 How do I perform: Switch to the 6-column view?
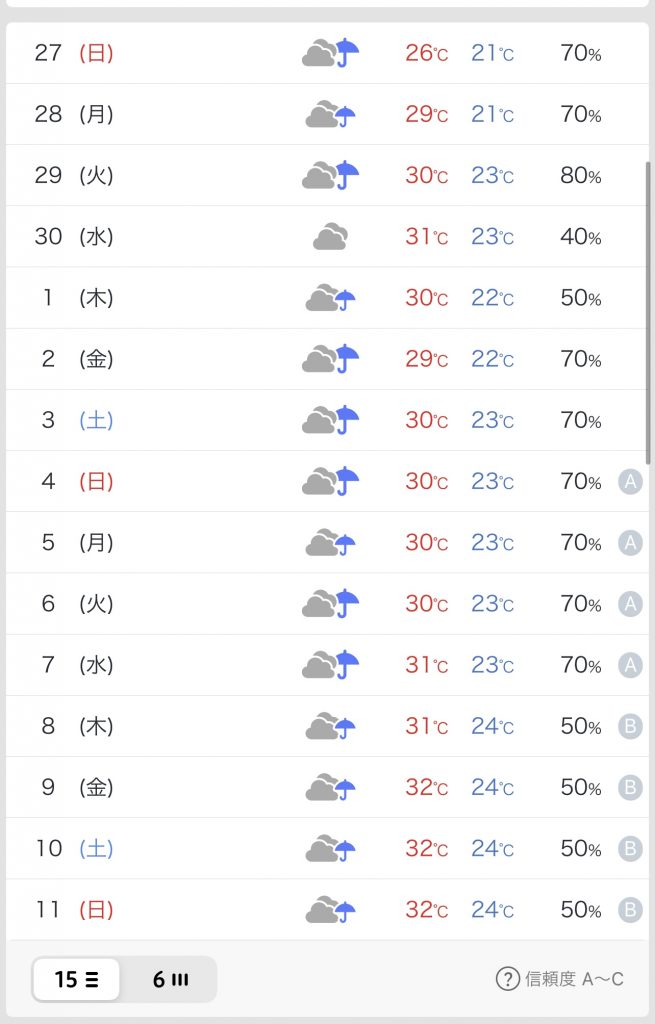[170, 979]
